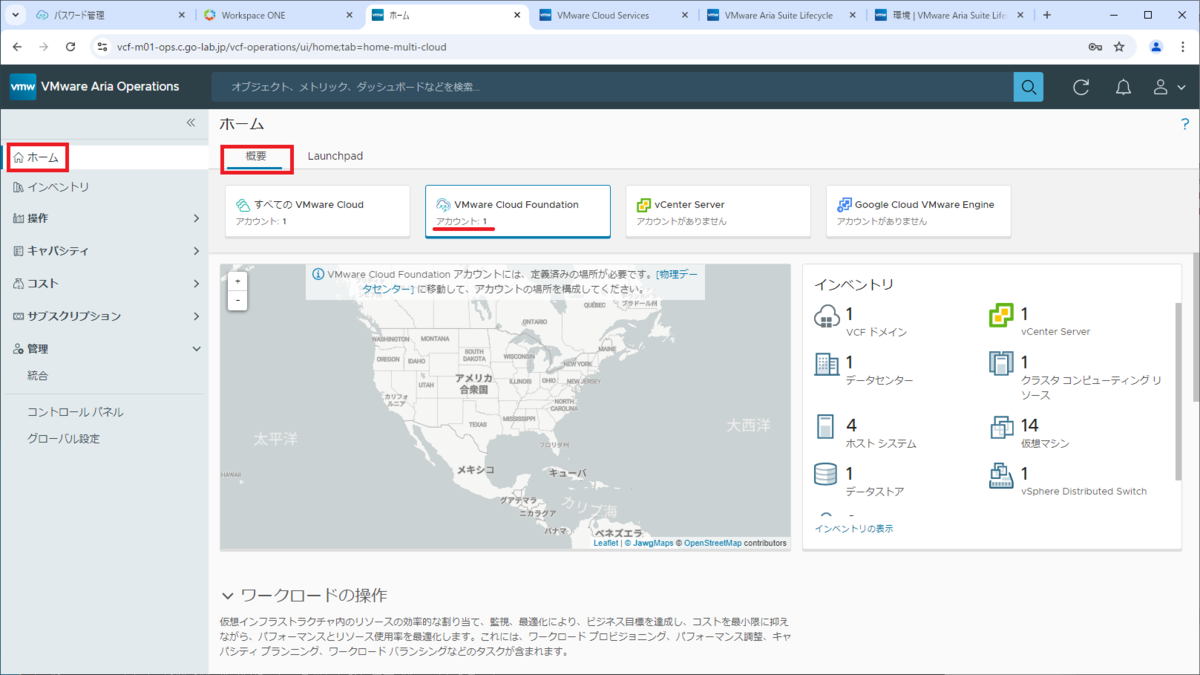Open the JawgMaps attribution link
Screen dimensions: 1200x675
click(653, 543)
